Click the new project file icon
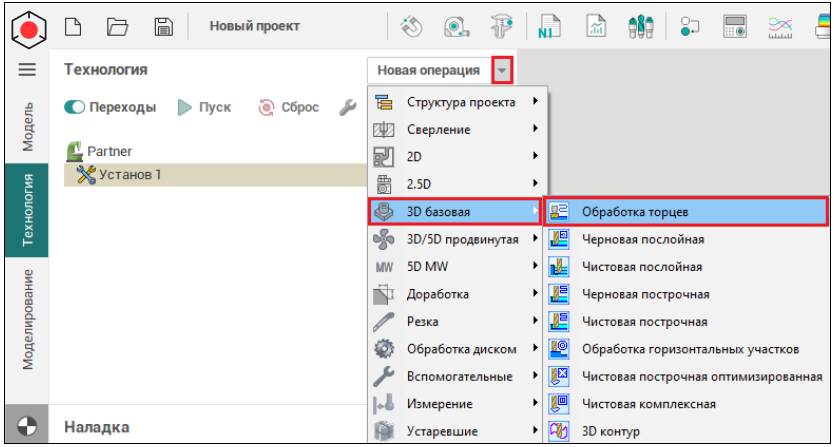 [73, 27]
